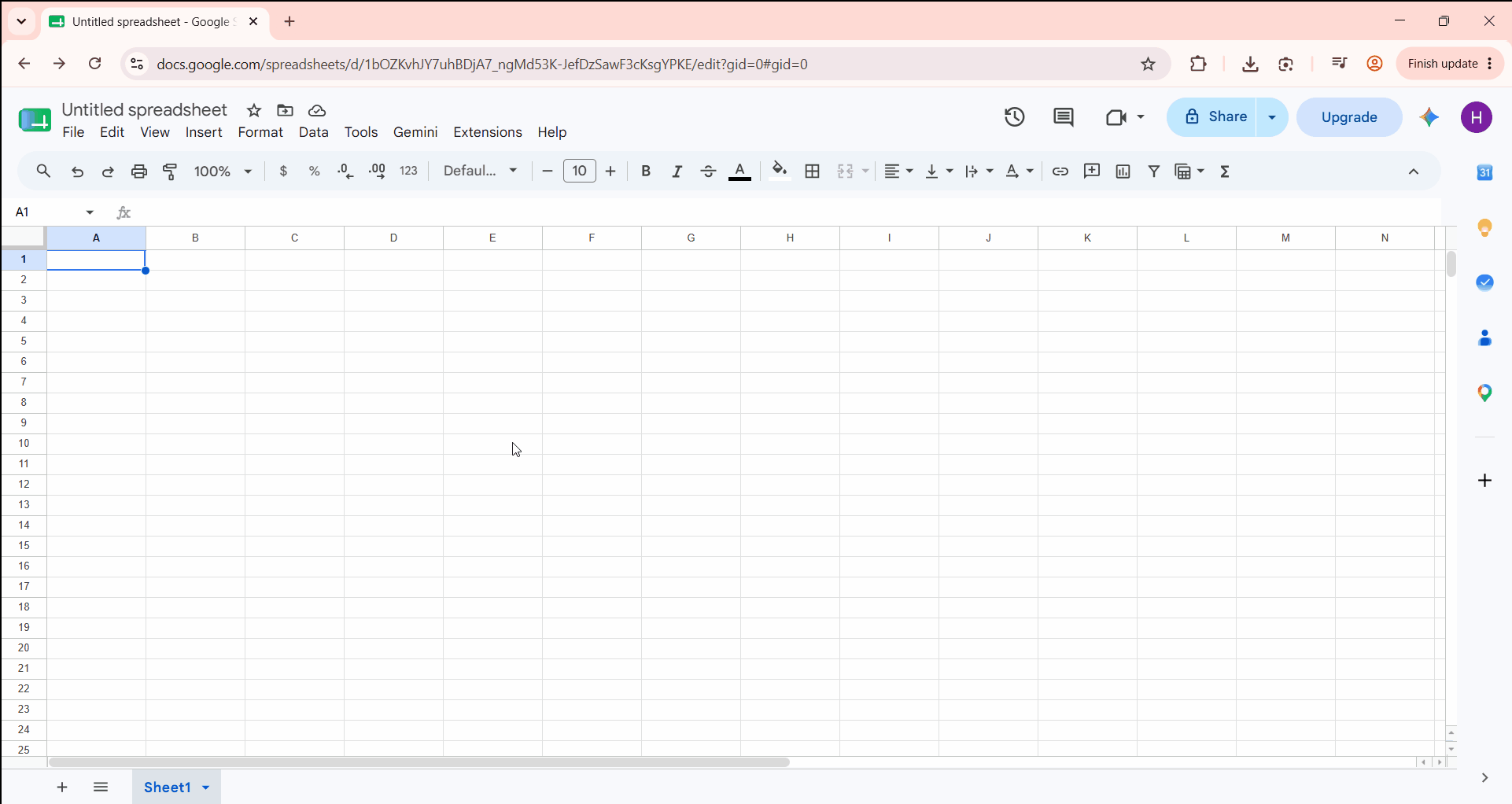Open the View menu
The height and width of the screenshot is (804, 1512).
tap(155, 132)
